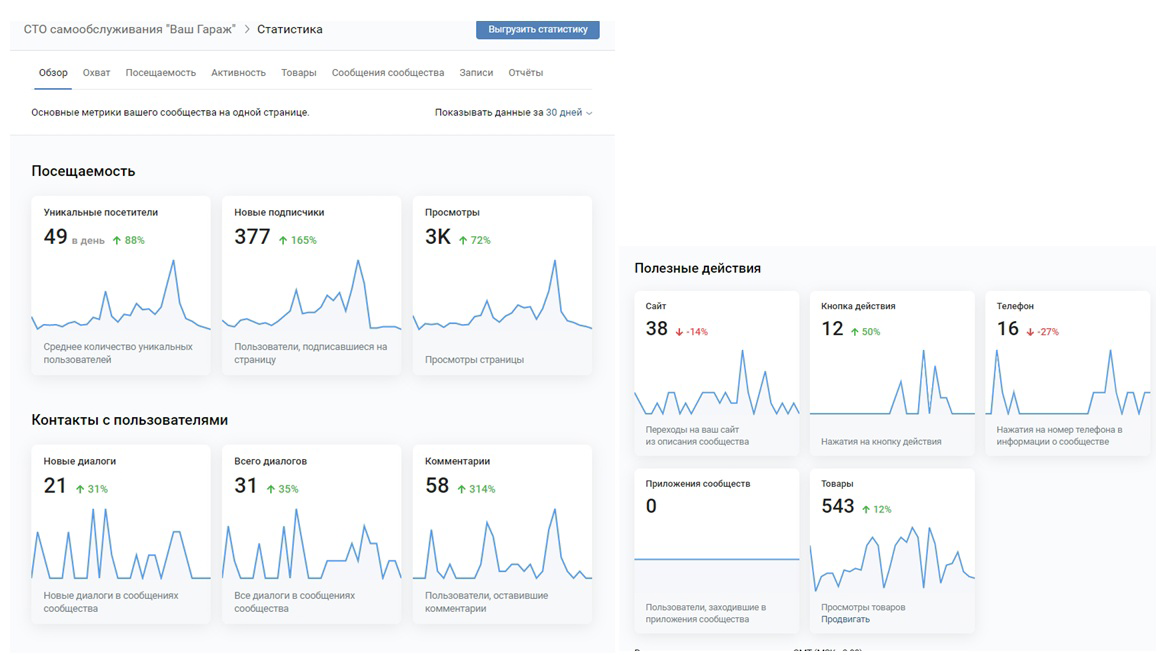Click the Выгрузить статистику button

point(537,30)
